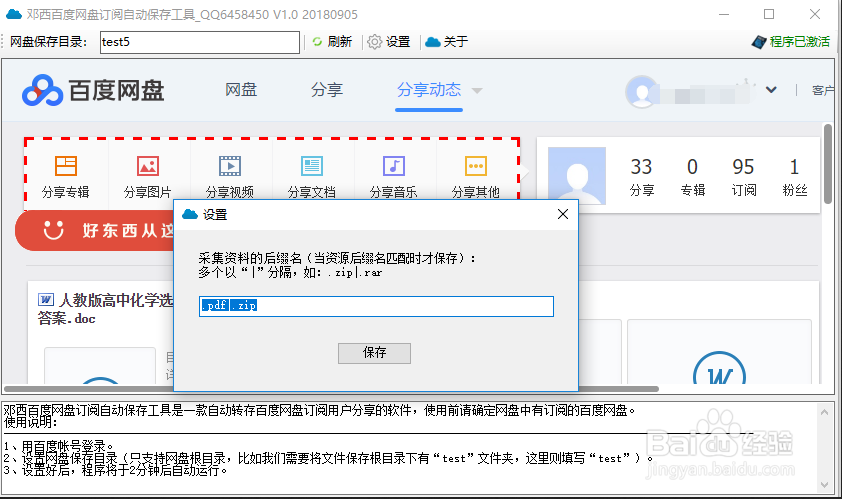
Task: Click the vertical scrollbar of the web view
Action: [828, 164]
